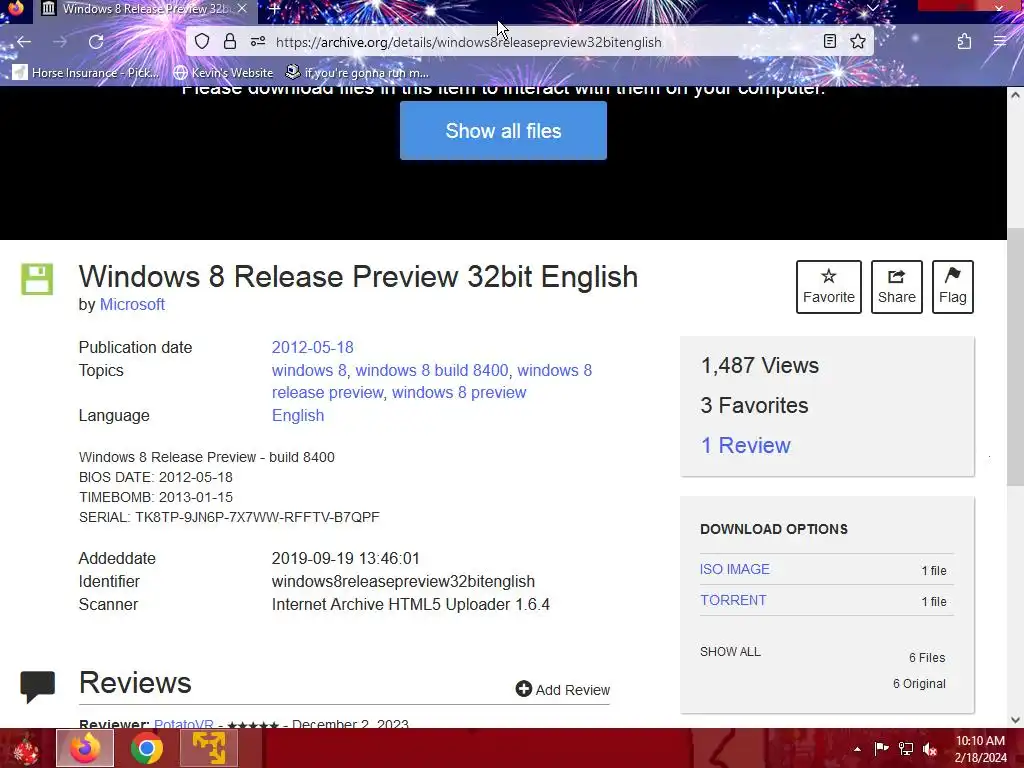Download via the TORRENT option
Viewport: 1024px width, 768px height.
tap(733, 600)
